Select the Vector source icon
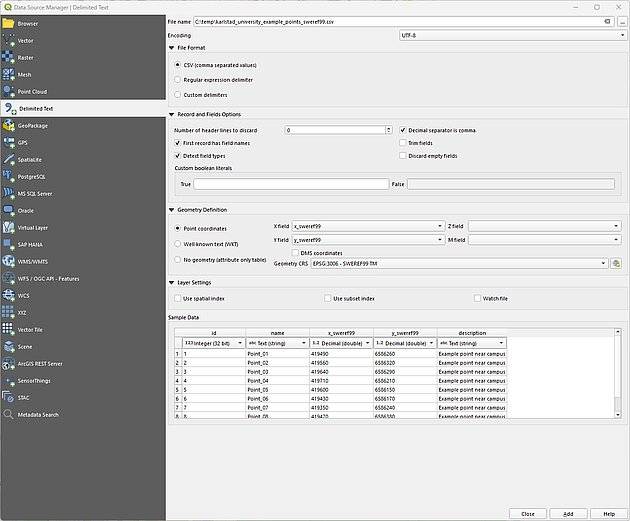The image size is (630, 521). point(8,40)
